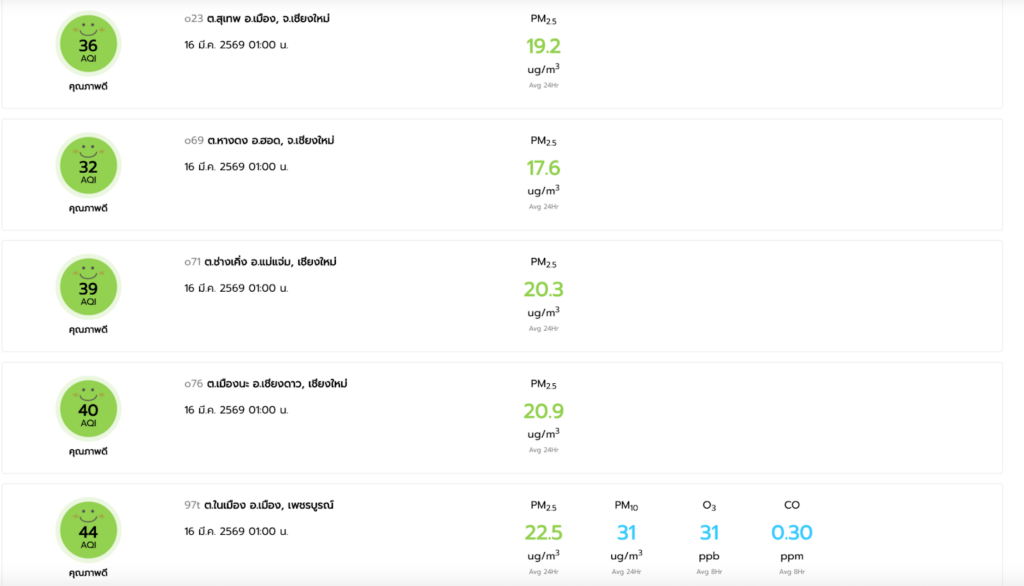Open station o69 ต.หางดง อ.ฮอด, จ.เชียงใหม่

click(x=258, y=141)
